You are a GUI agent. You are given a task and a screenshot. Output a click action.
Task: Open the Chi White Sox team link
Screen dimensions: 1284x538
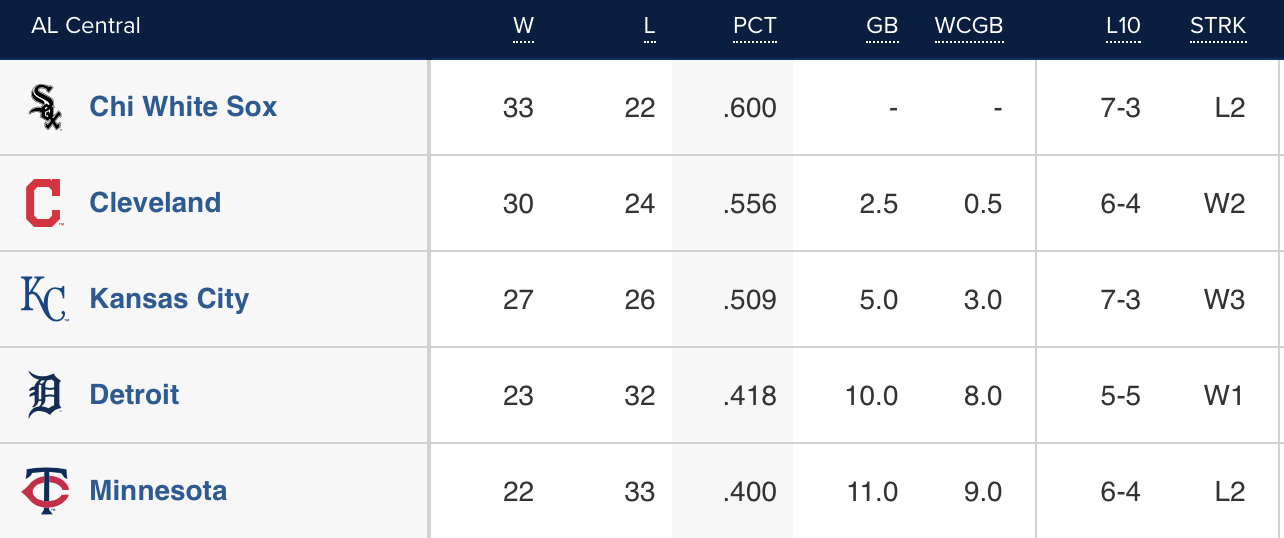[183, 107]
